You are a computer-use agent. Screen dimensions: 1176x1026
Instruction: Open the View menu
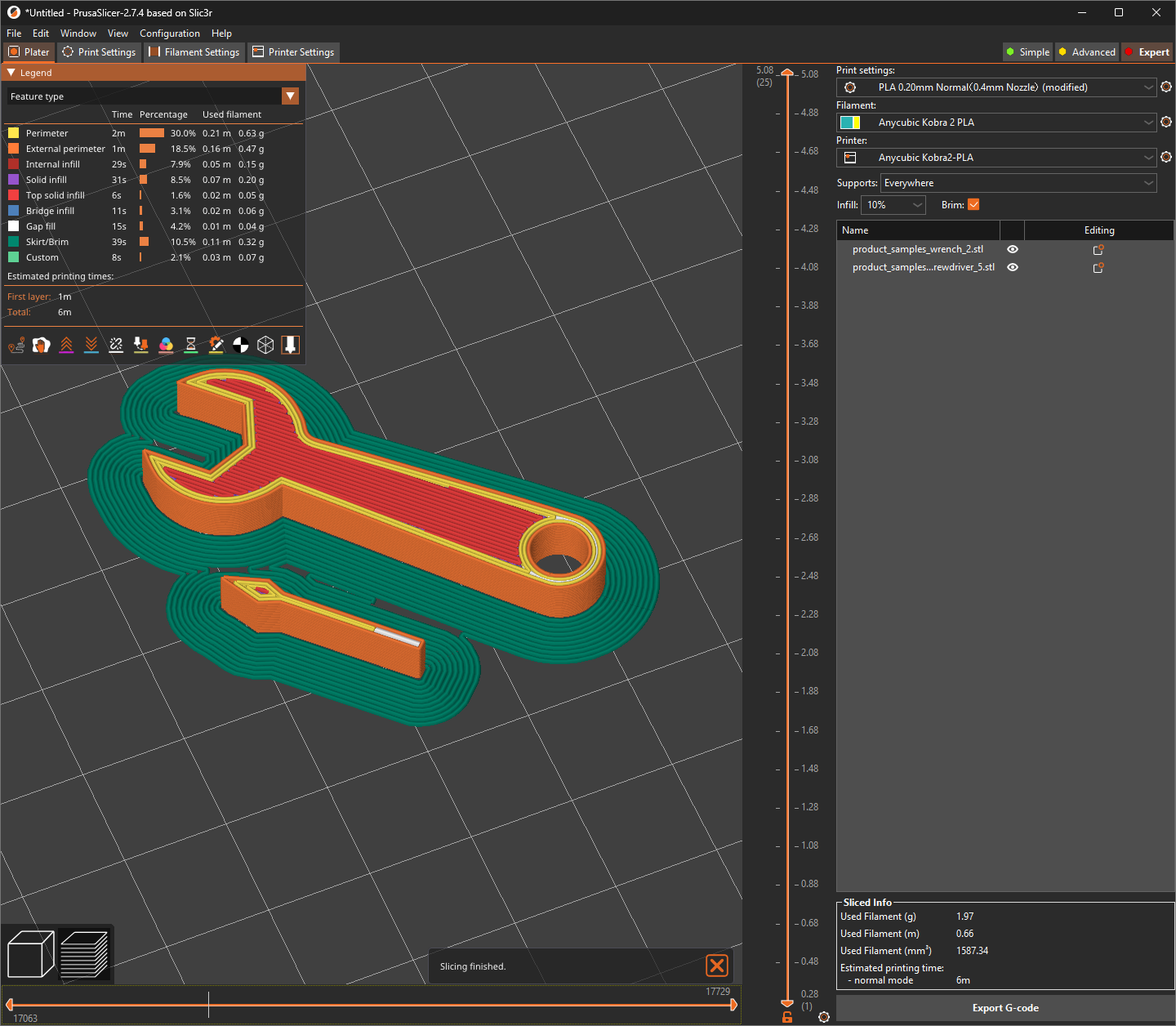point(118,33)
